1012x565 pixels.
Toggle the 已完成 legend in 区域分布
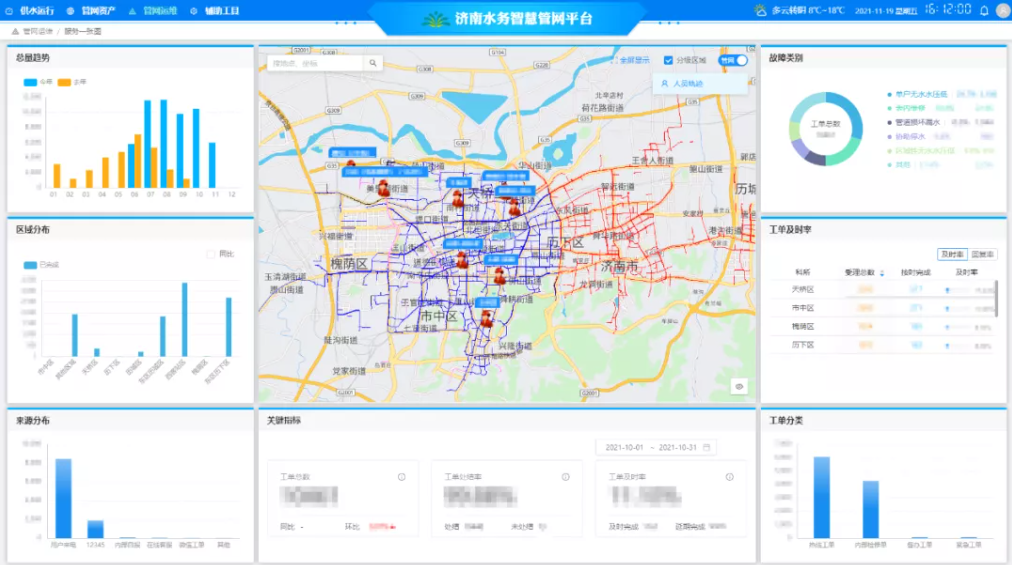click(41, 265)
